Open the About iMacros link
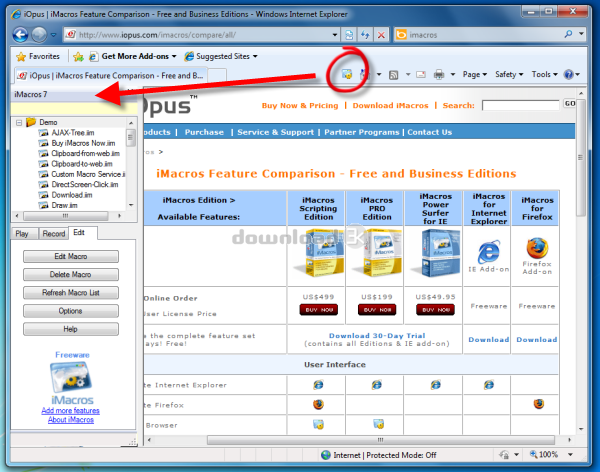Image resolution: width=600 pixels, height=472 pixels. tap(71, 420)
